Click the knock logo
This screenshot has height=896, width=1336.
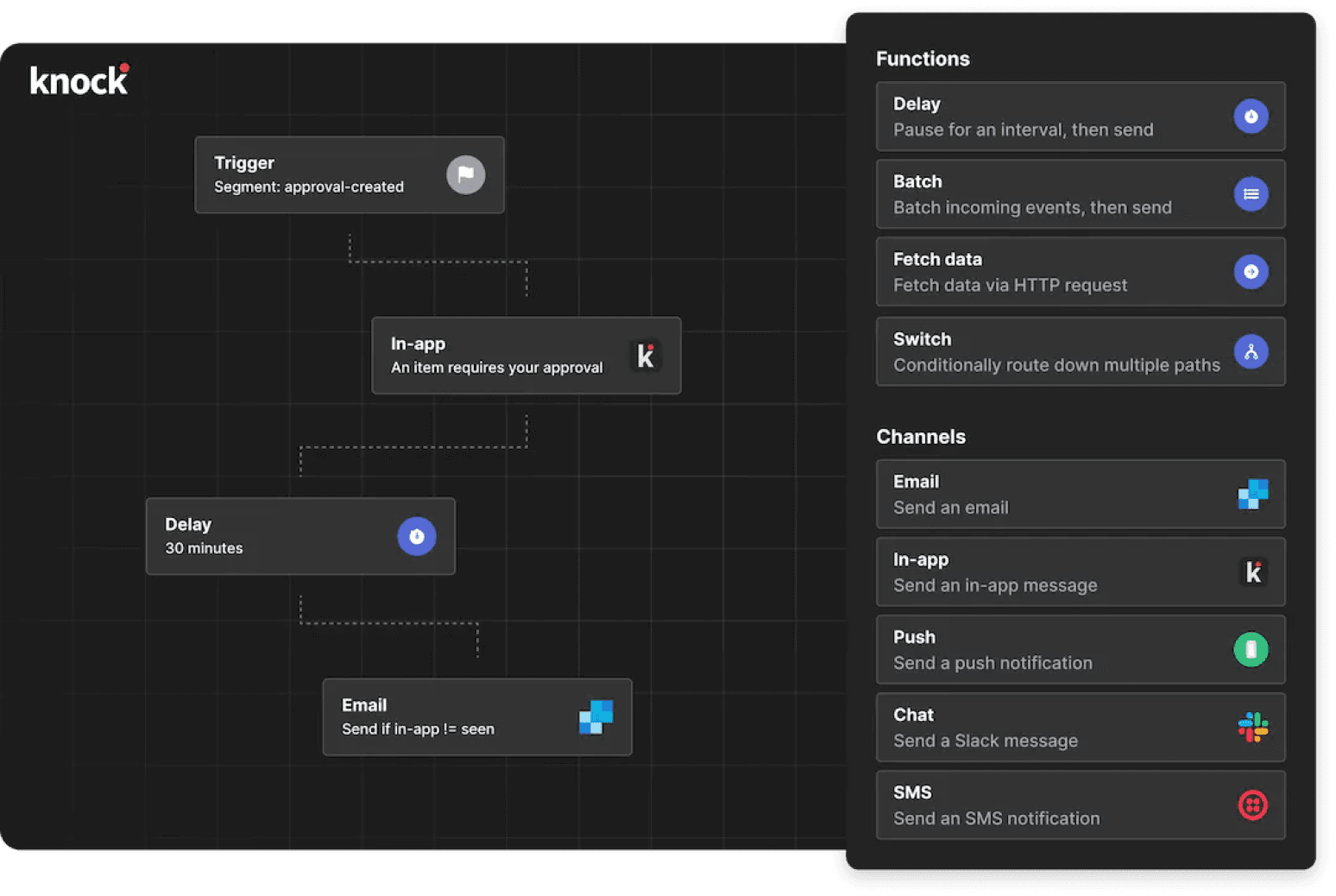coord(79,79)
